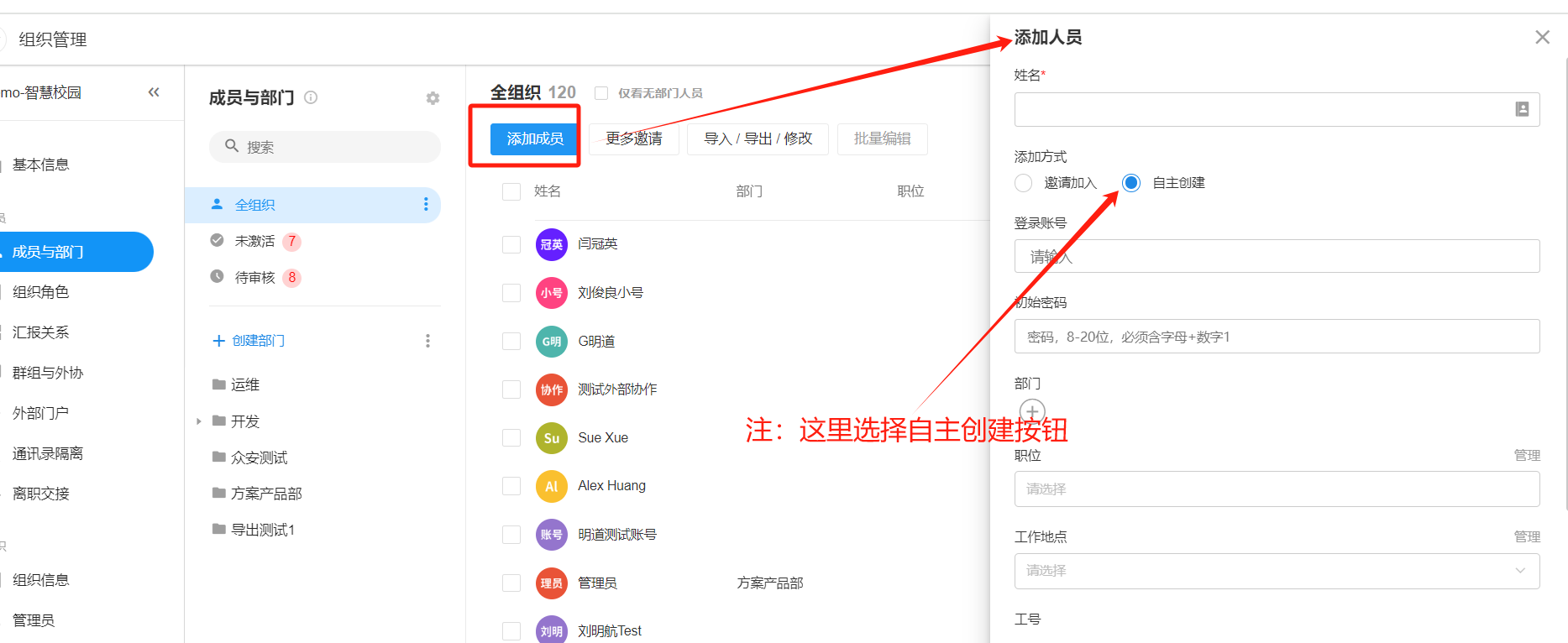Screen dimensions: 1568x643
Task: Open the 工作地点 dropdown
Action: click(x=1276, y=571)
